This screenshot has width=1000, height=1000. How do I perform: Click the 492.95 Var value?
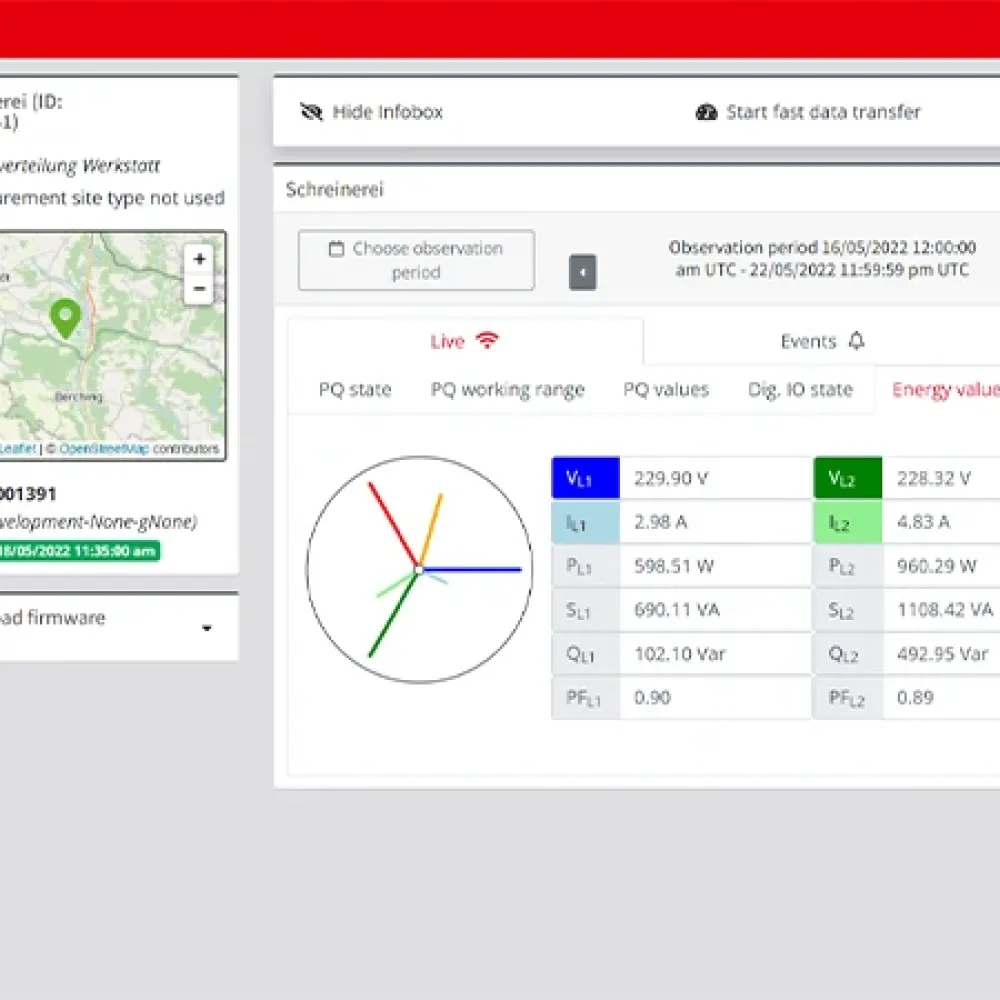coord(943,654)
